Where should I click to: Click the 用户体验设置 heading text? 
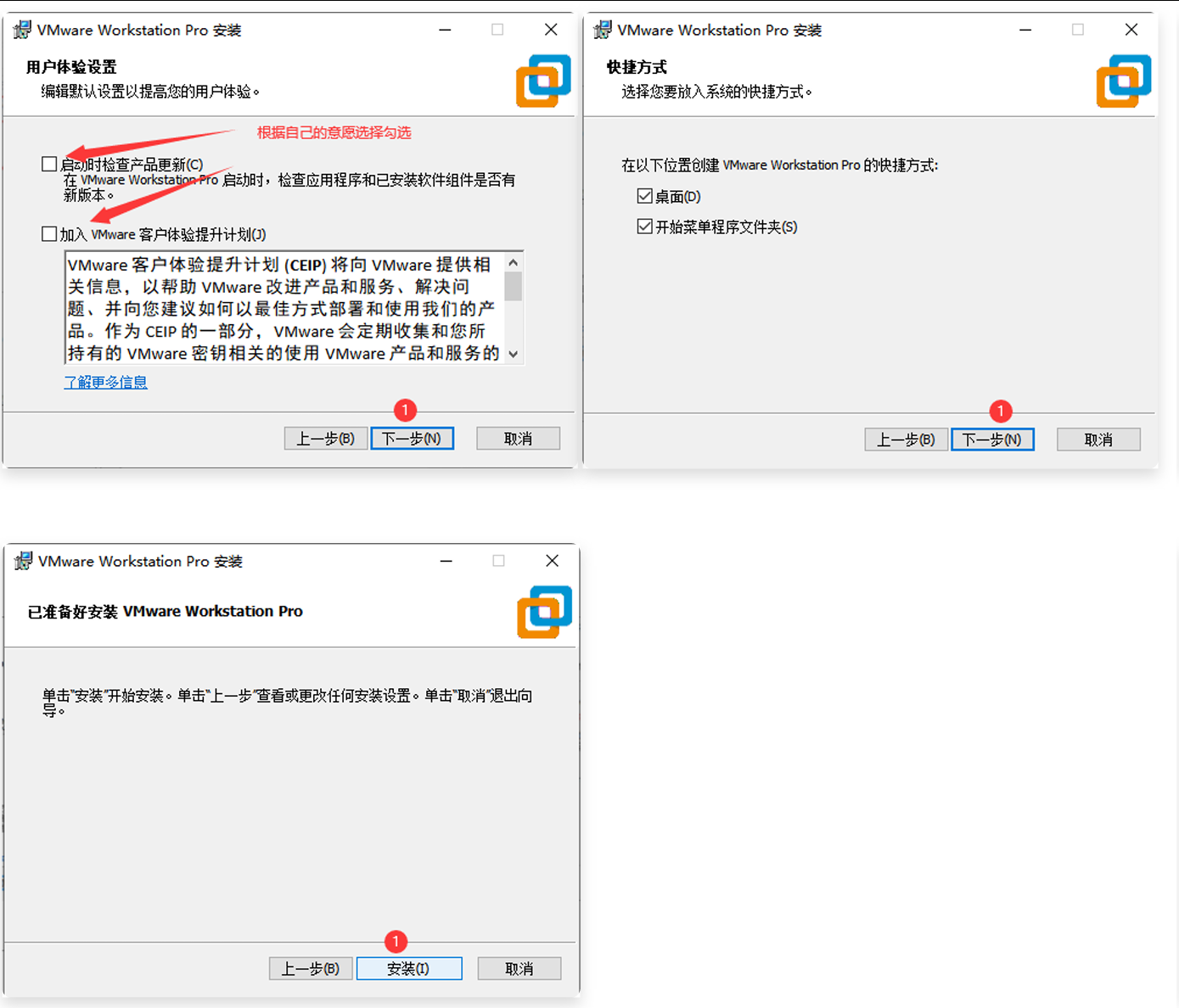(x=71, y=67)
